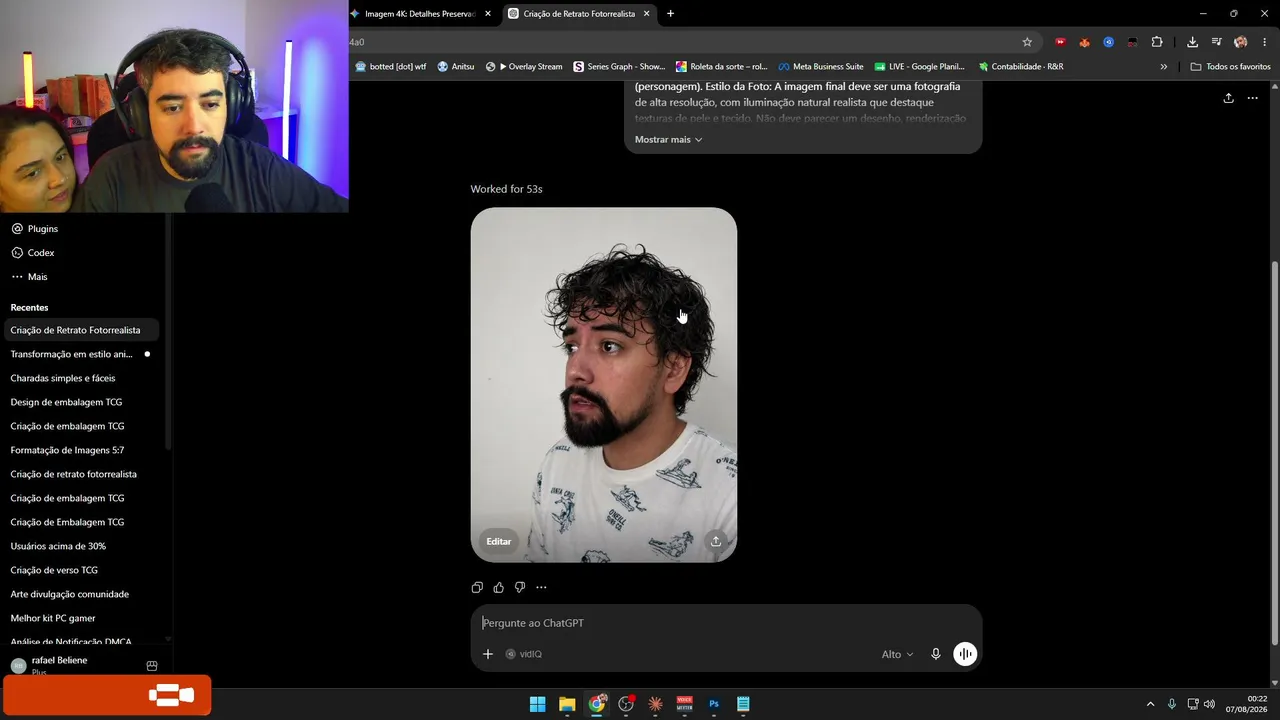Select the Criação de Retrato Fotorrealista tab
This screenshot has height=720, width=1280.
click(579, 14)
